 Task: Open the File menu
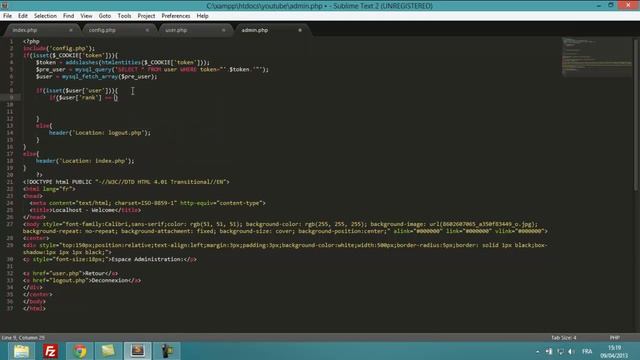click(x=7, y=16)
